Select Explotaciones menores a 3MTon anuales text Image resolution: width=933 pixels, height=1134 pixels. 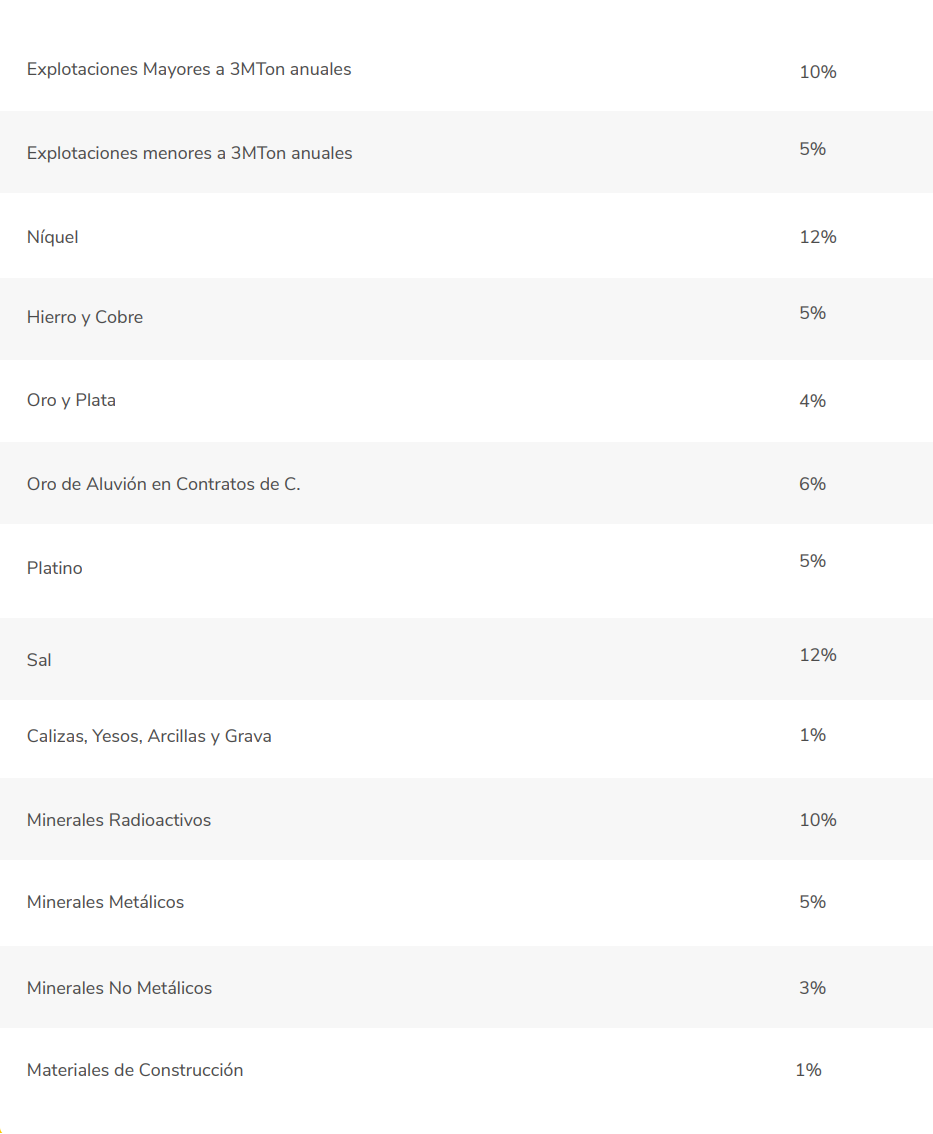(x=189, y=153)
